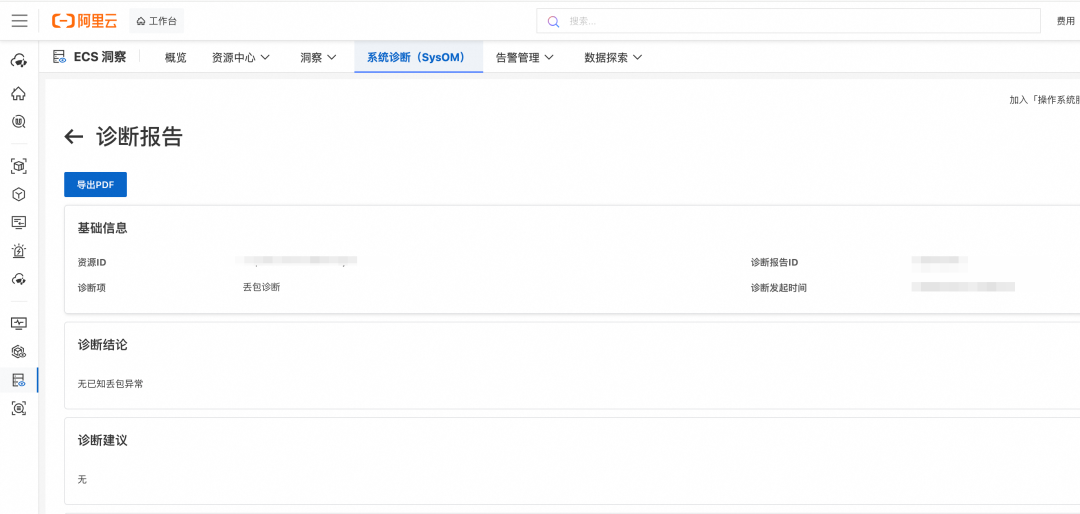1080x514 pixels.
Task: Click the 诊断结论 section heading
Action: pos(103,345)
